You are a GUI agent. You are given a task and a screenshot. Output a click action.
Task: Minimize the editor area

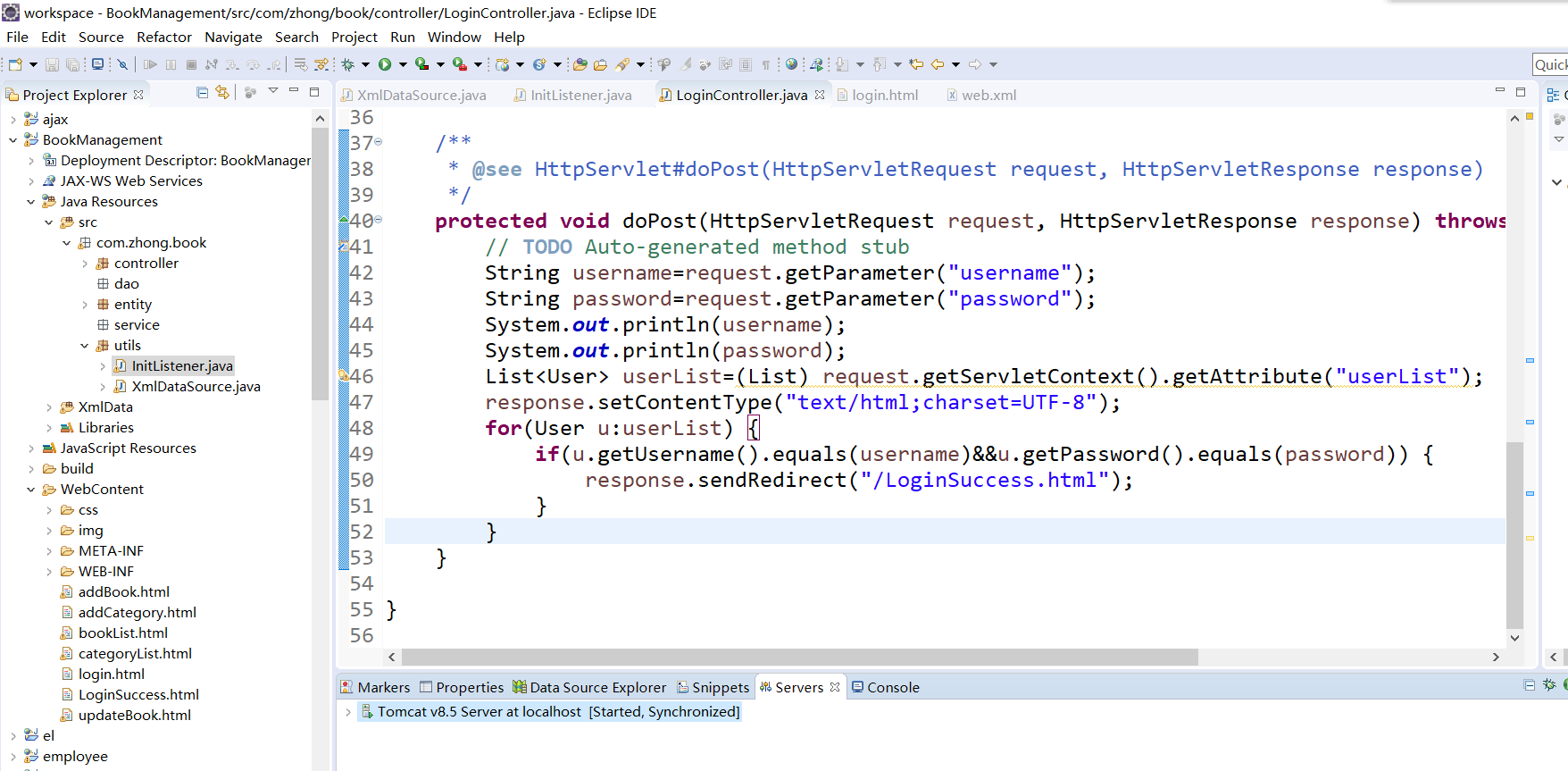[1500, 91]
